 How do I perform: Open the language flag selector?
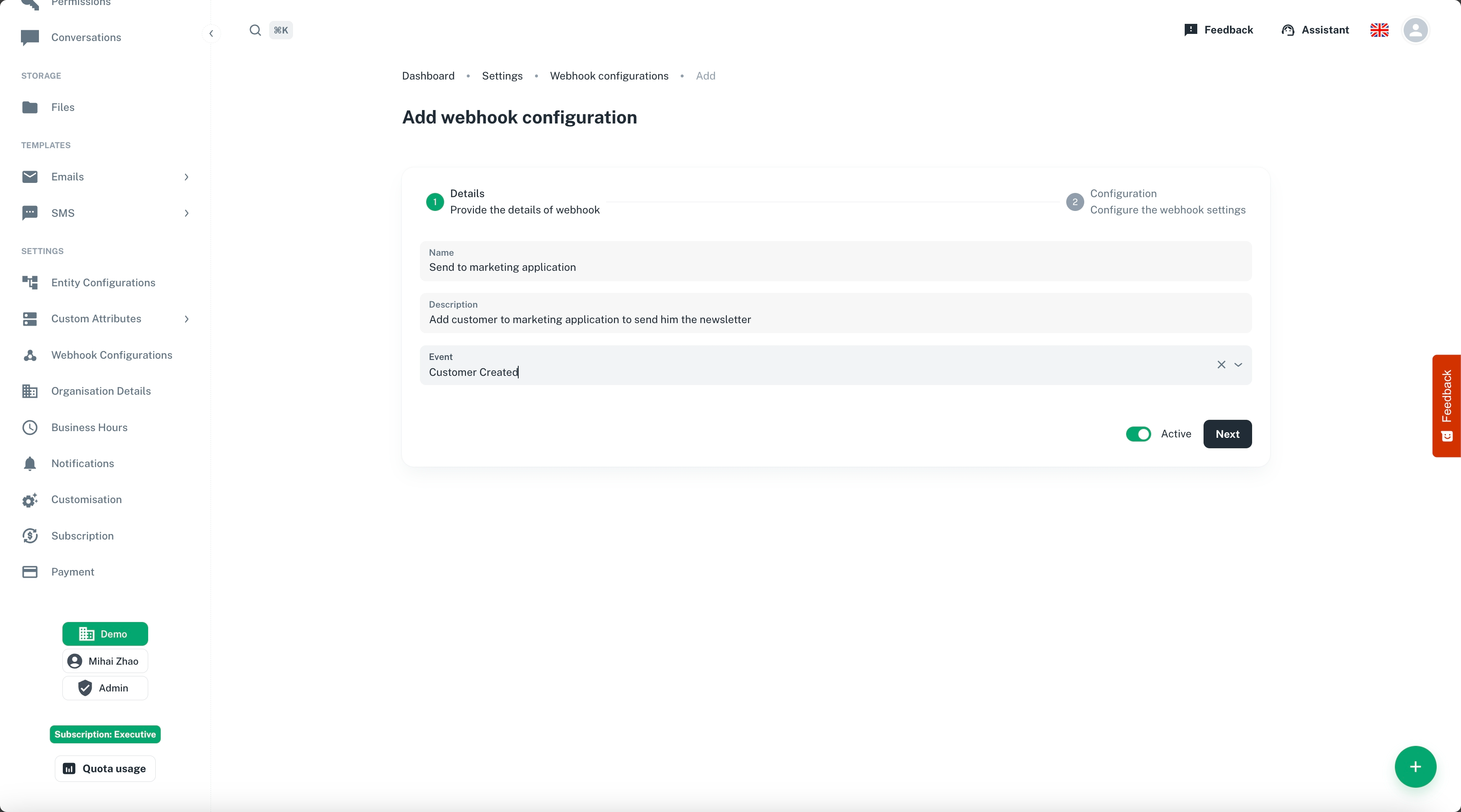point(1379,30)
